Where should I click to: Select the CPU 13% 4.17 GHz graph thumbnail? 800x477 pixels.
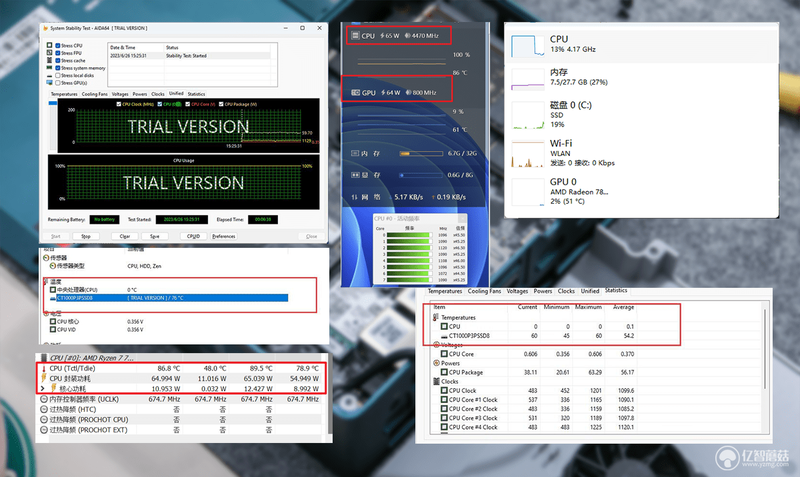528,45
